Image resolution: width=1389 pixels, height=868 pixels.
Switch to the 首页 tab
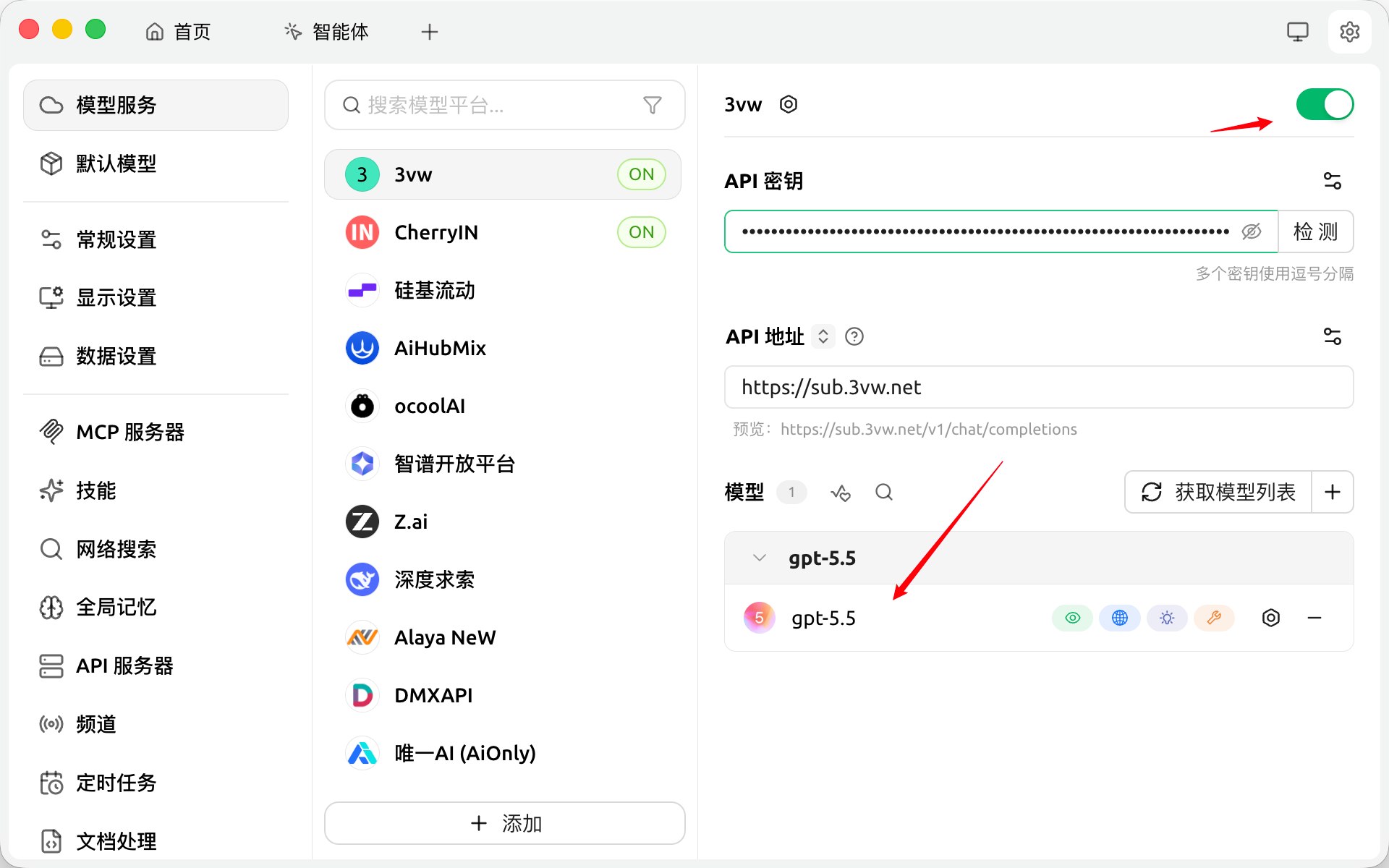coord(178,32)
